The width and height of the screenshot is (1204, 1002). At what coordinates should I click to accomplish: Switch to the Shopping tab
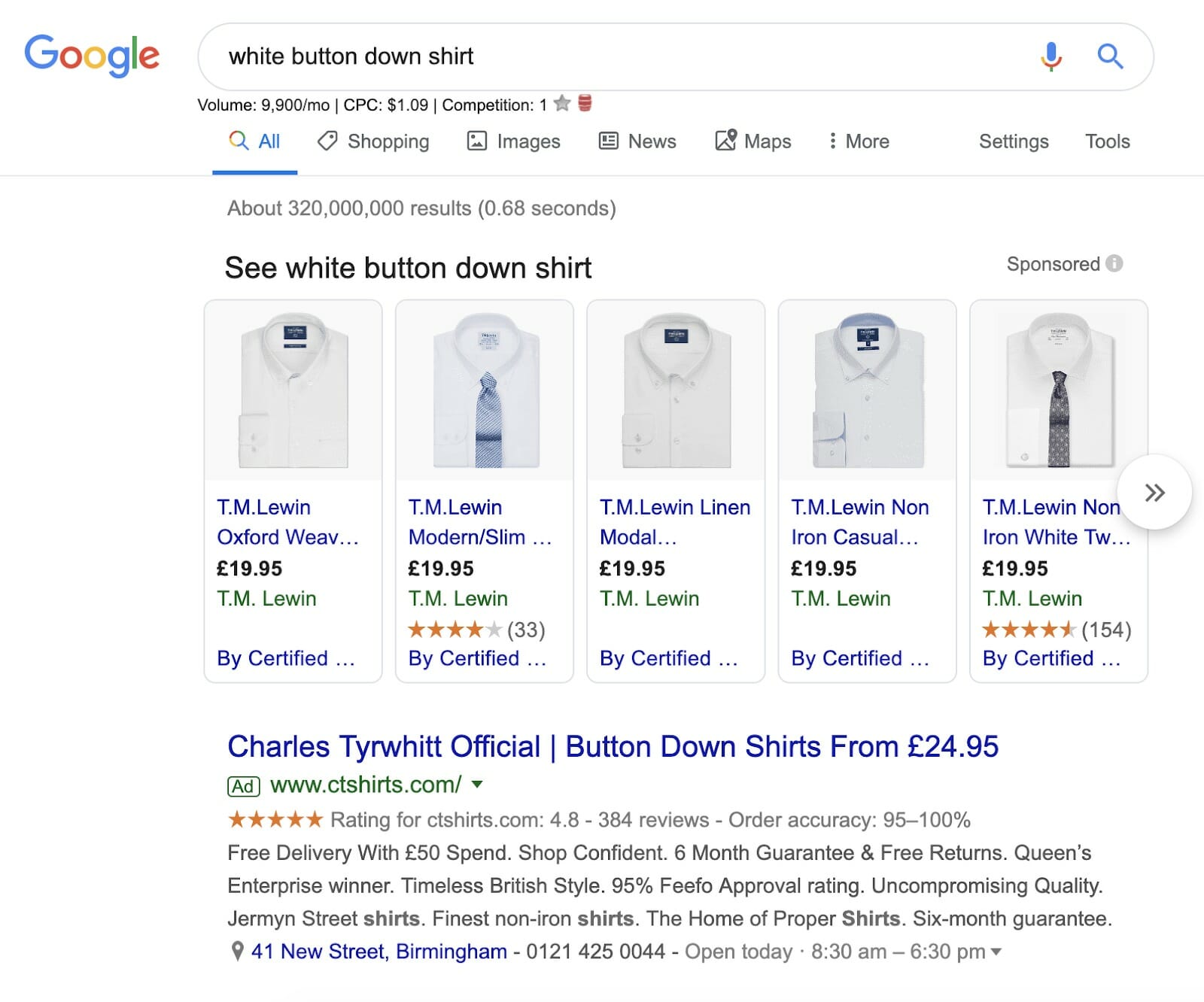[373, 141]
